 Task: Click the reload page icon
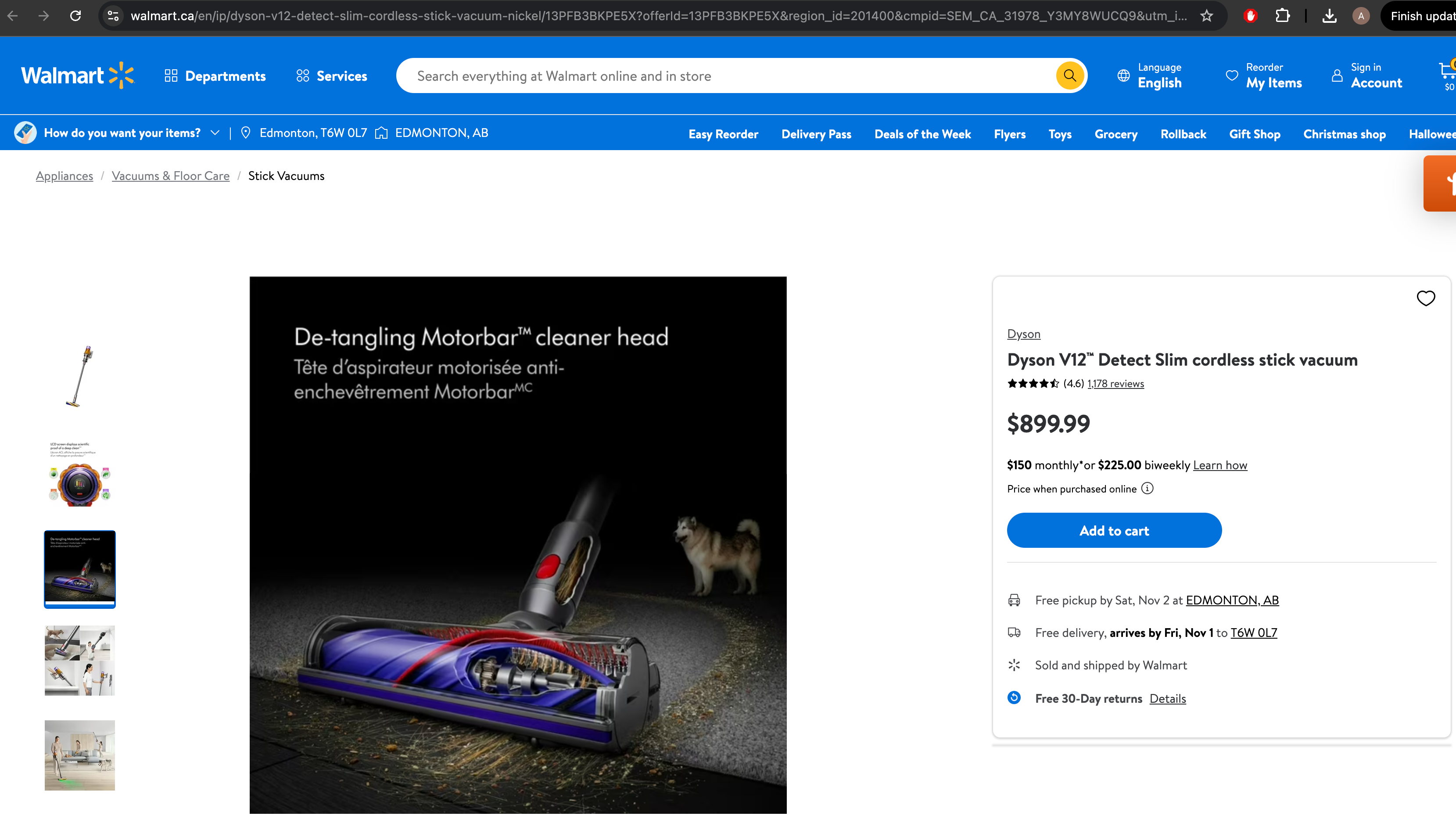click(75, 15)
